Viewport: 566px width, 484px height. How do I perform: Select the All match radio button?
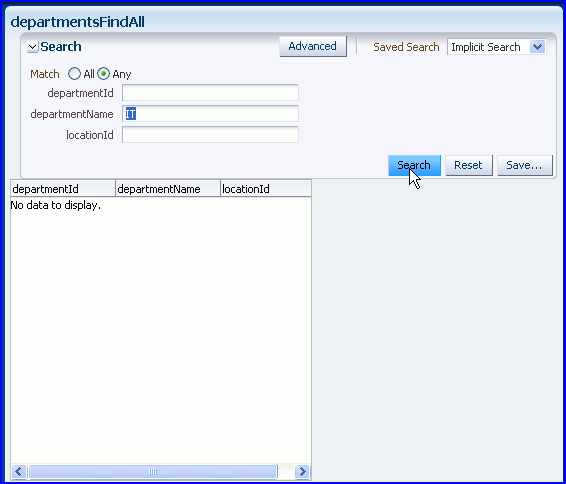74,74
